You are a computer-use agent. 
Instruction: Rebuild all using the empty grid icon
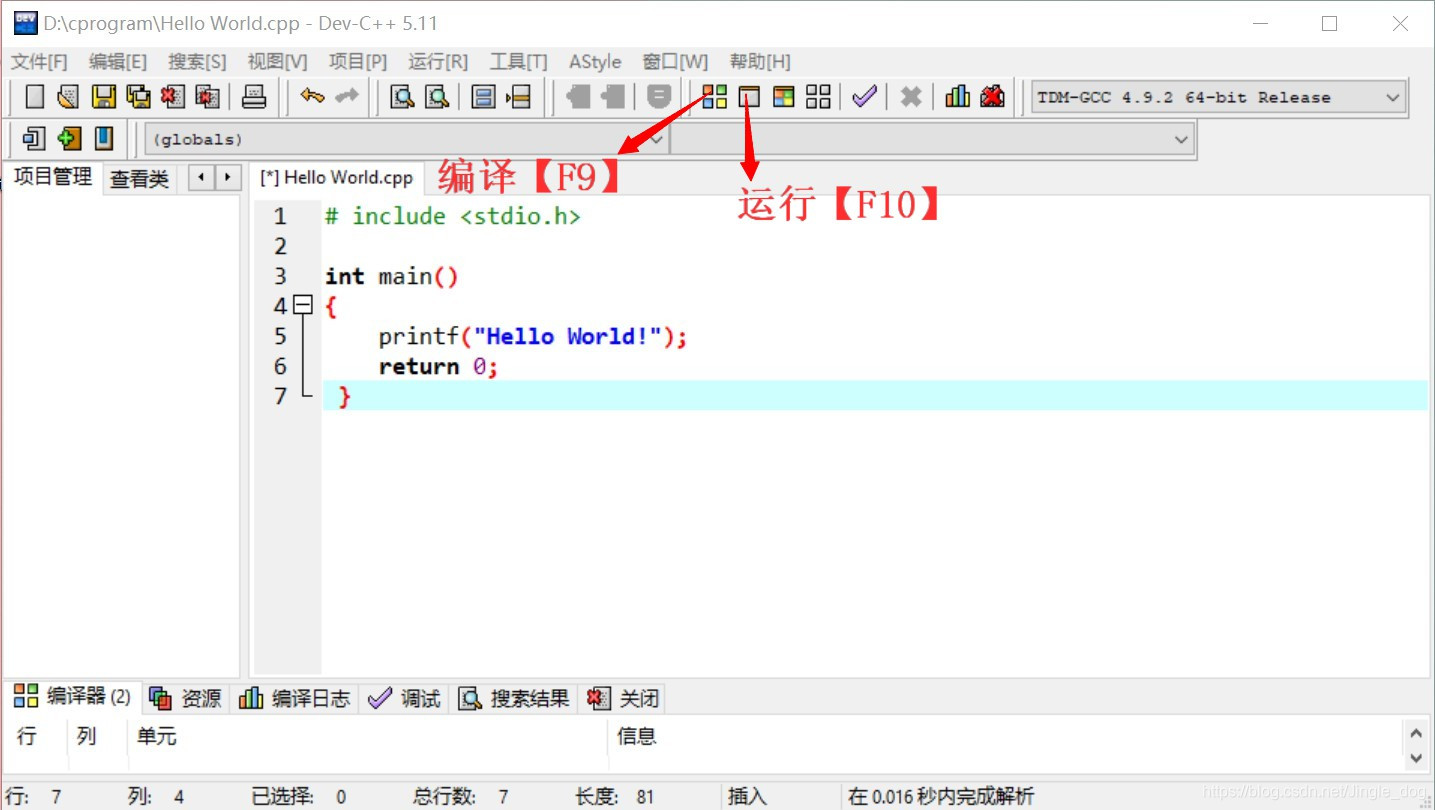tap(818, 97)
